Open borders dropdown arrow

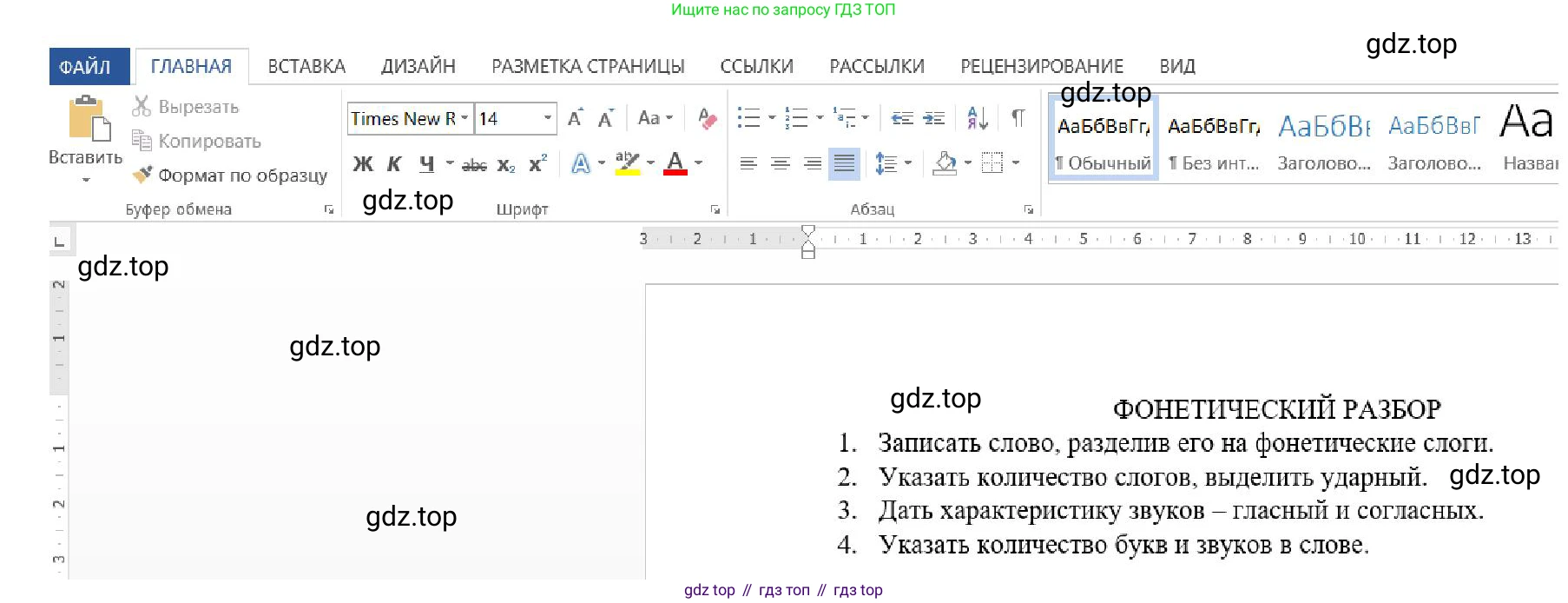tap(1016, 163)
